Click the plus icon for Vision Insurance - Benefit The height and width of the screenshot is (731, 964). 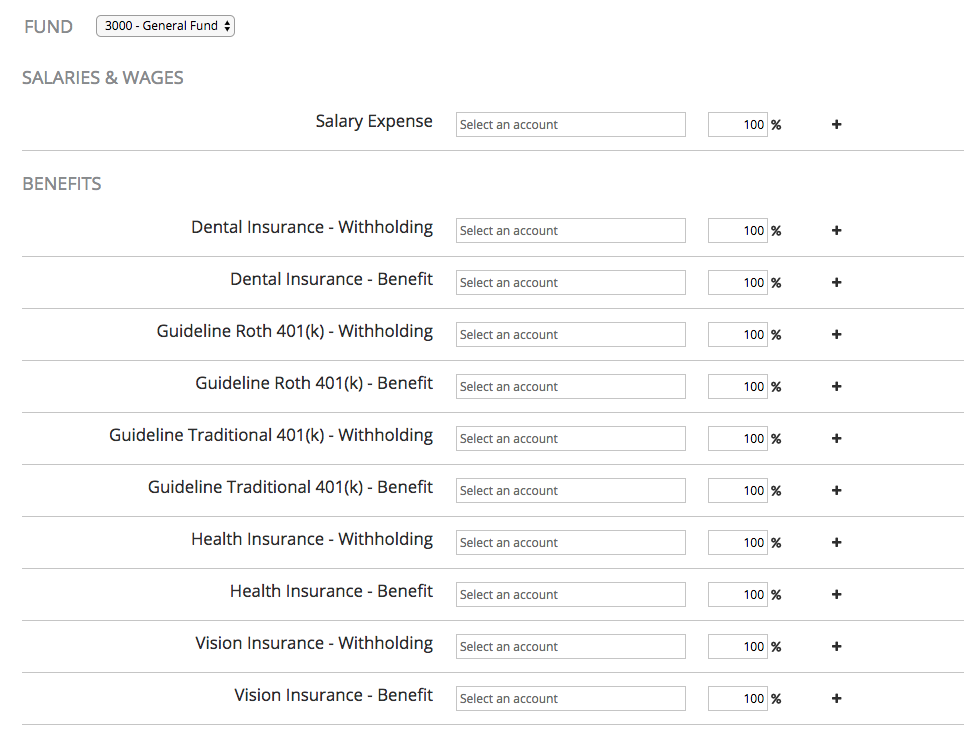point(836,698)
